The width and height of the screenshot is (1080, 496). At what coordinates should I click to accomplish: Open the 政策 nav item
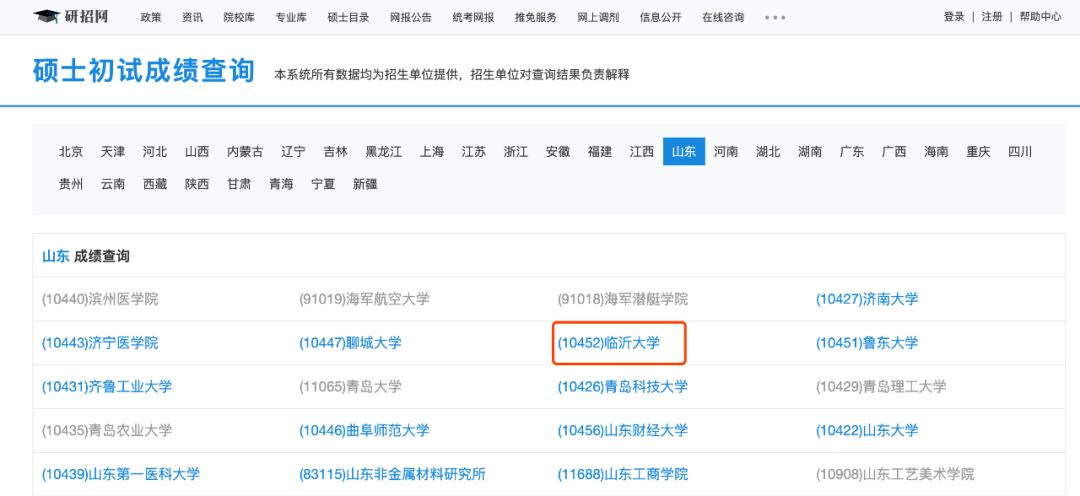151,17
